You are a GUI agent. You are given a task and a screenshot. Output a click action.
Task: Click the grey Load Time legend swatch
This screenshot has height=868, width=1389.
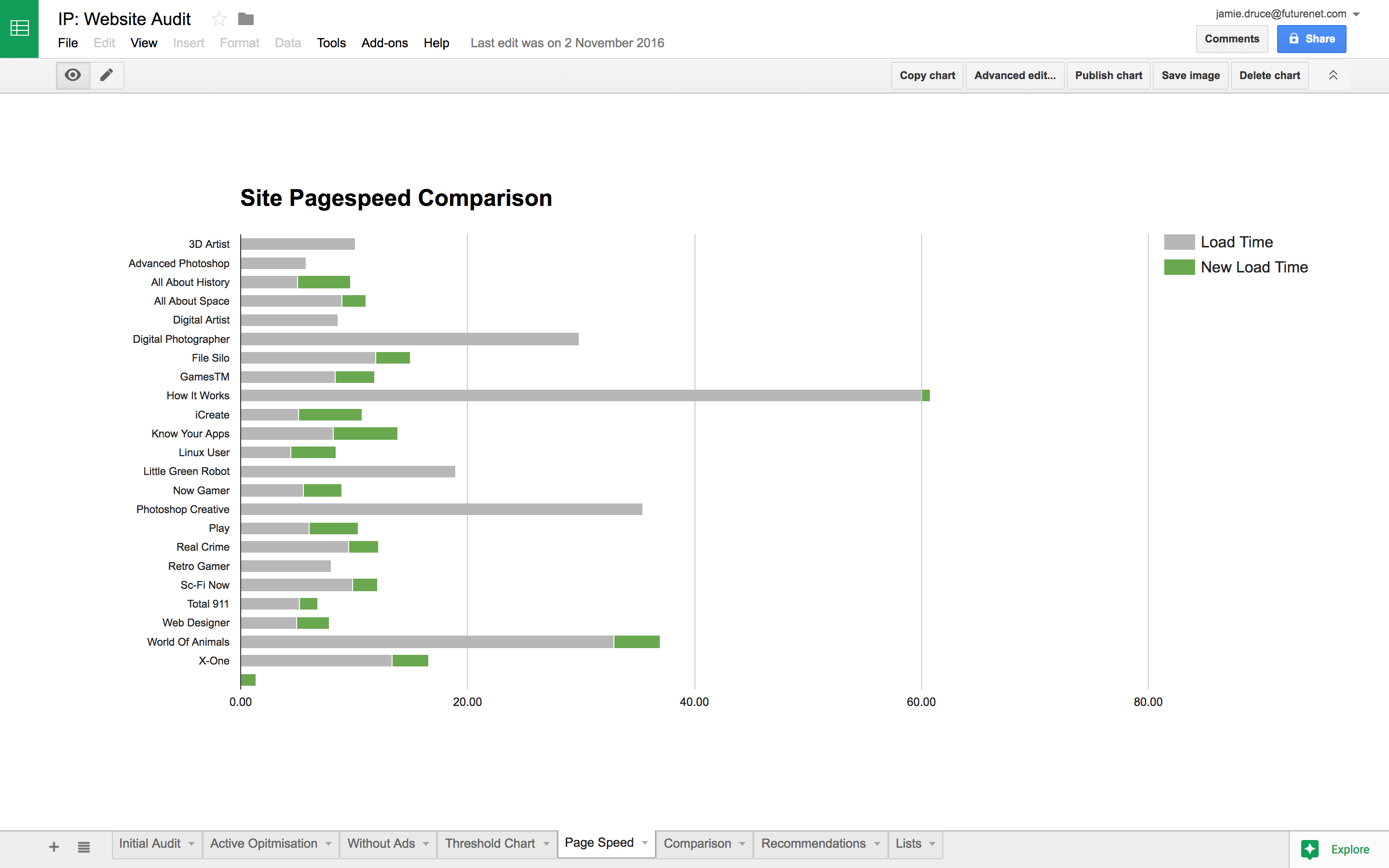pos(1179,242)
